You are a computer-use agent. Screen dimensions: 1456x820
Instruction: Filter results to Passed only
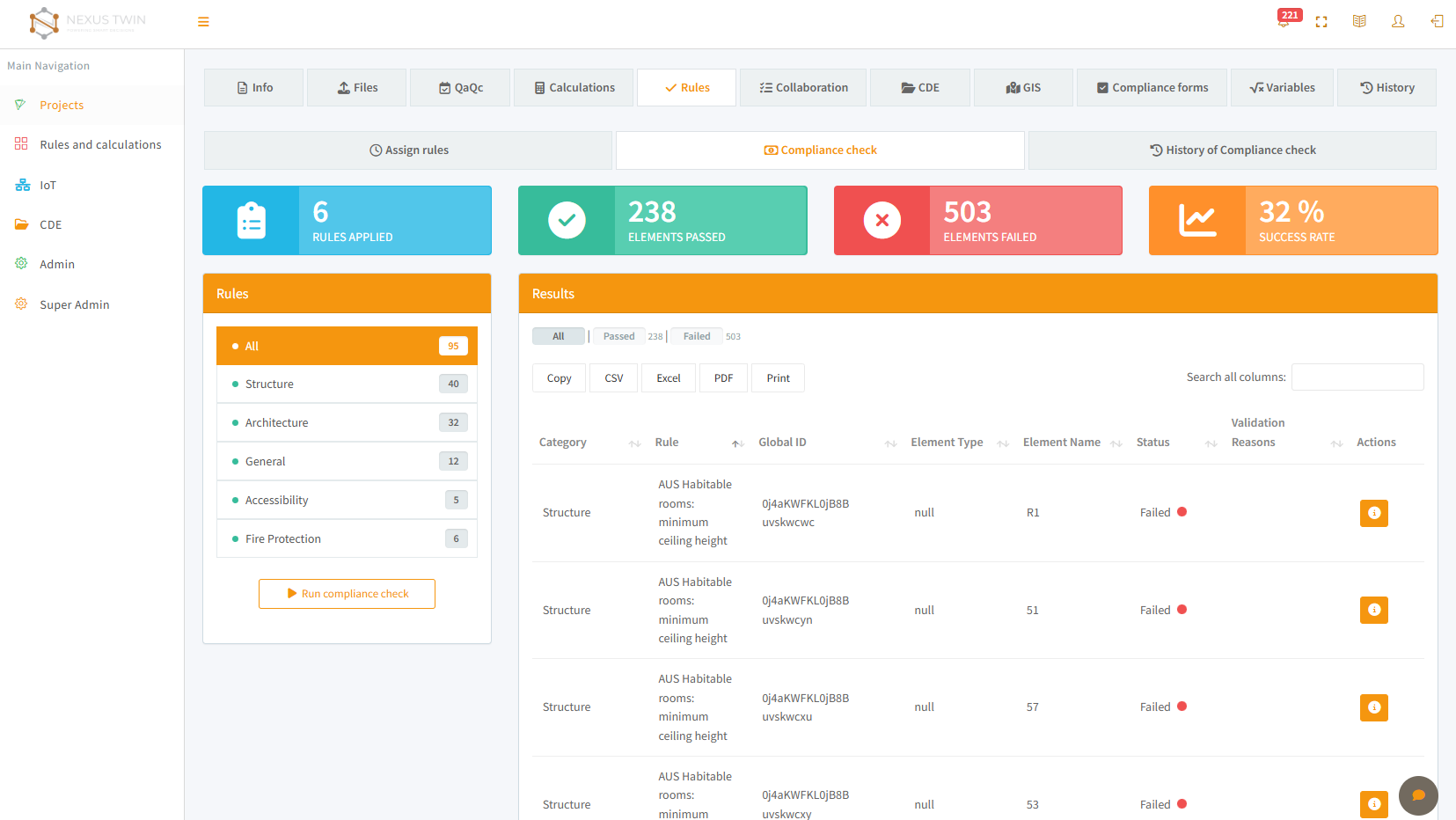pyautogui.click(x=618, y=336)
